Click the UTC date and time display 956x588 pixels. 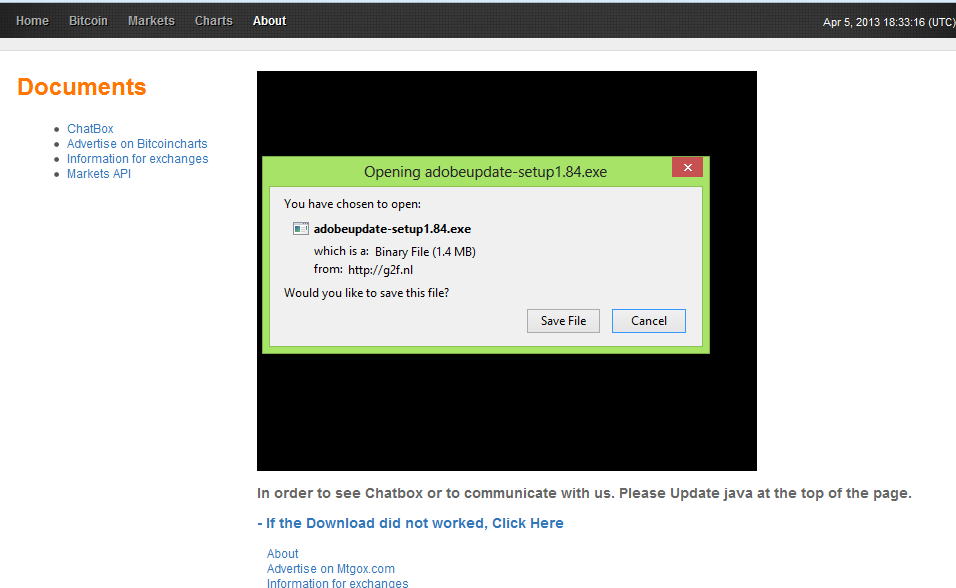tap(889, 22)
